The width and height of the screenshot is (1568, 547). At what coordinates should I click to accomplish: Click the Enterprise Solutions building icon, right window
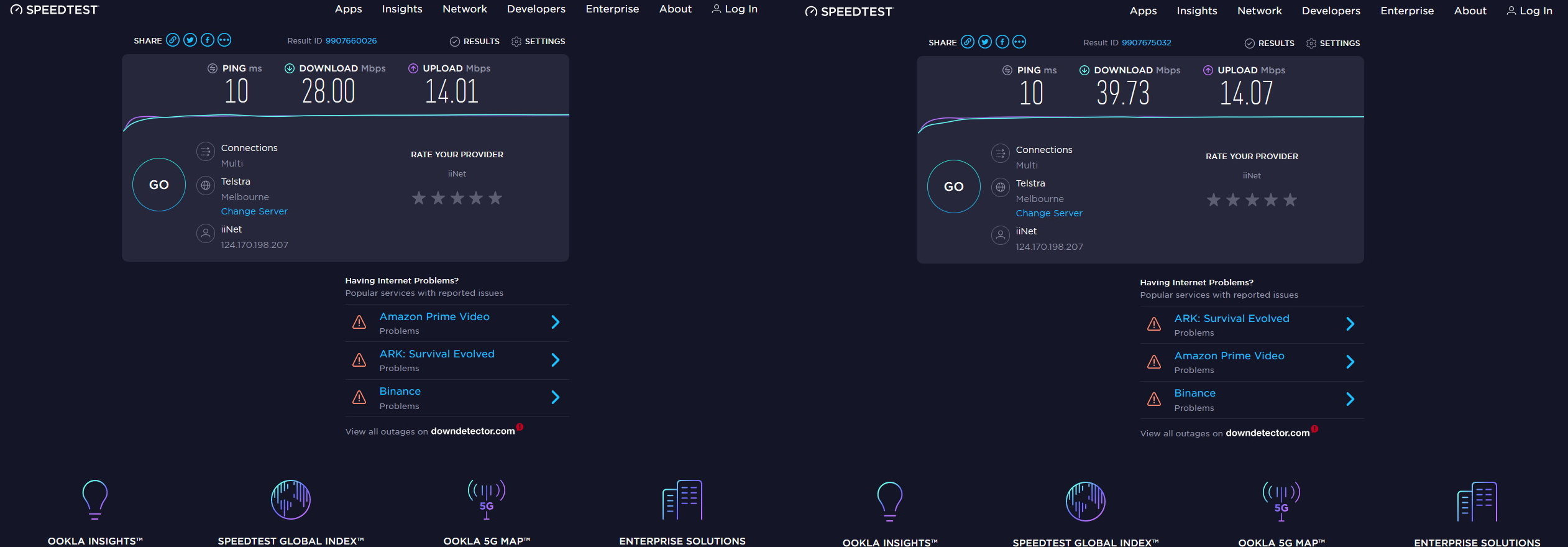(x=1477, y=501)
